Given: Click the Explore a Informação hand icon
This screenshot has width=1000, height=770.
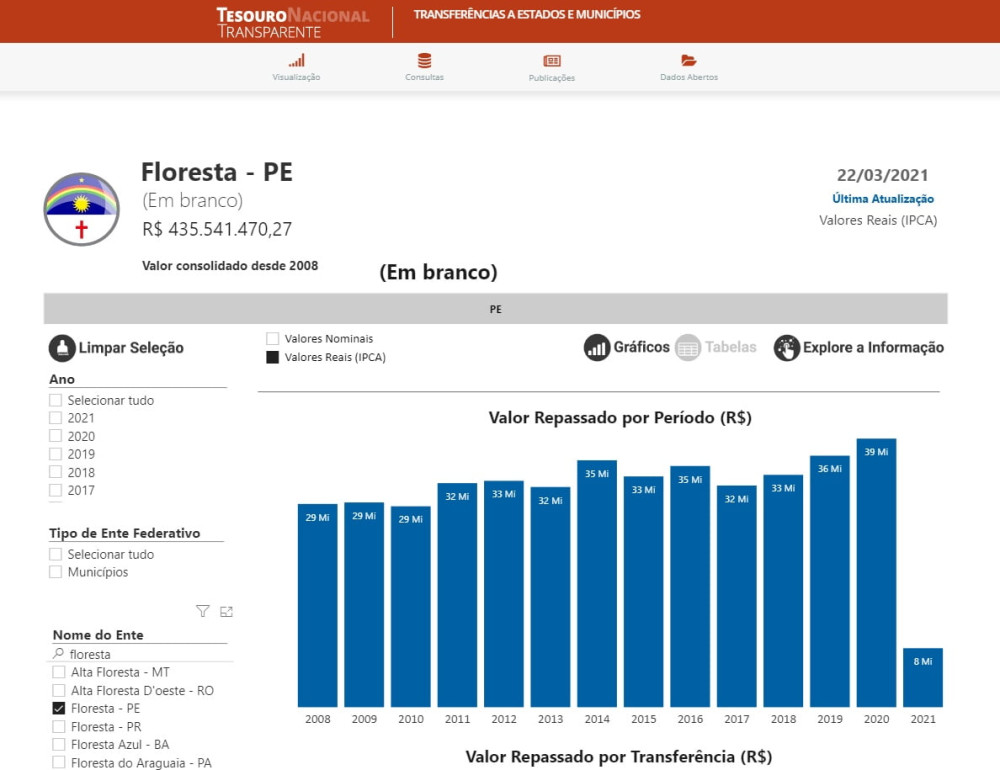Looking at the screenshot, I should coord(786,348).
